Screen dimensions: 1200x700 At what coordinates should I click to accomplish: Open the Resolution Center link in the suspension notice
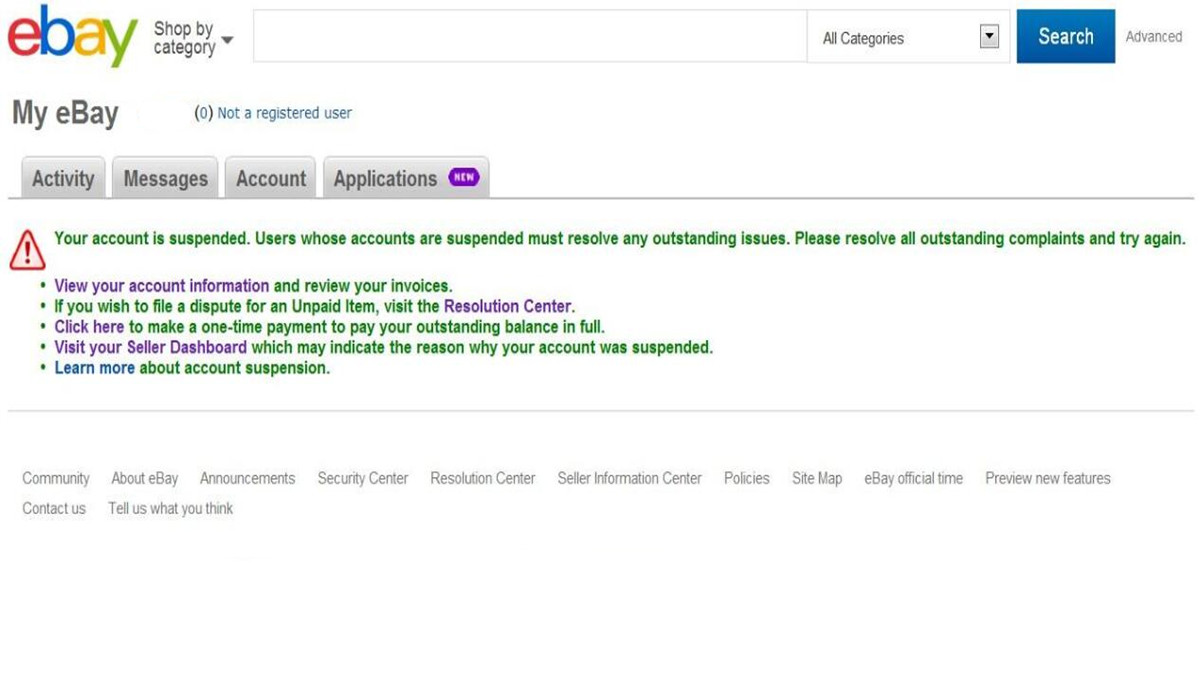[x=508, y=307]
